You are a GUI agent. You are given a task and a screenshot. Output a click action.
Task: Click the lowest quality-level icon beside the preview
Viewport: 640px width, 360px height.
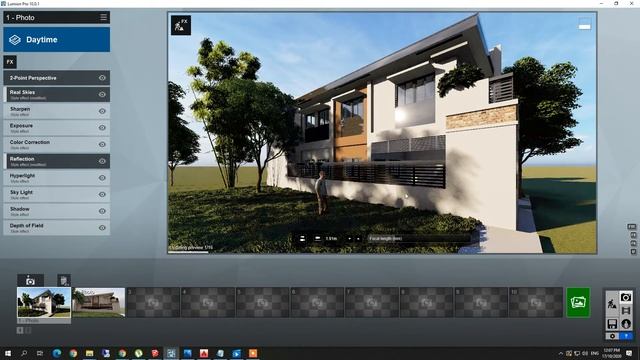(x=633, y=252)
